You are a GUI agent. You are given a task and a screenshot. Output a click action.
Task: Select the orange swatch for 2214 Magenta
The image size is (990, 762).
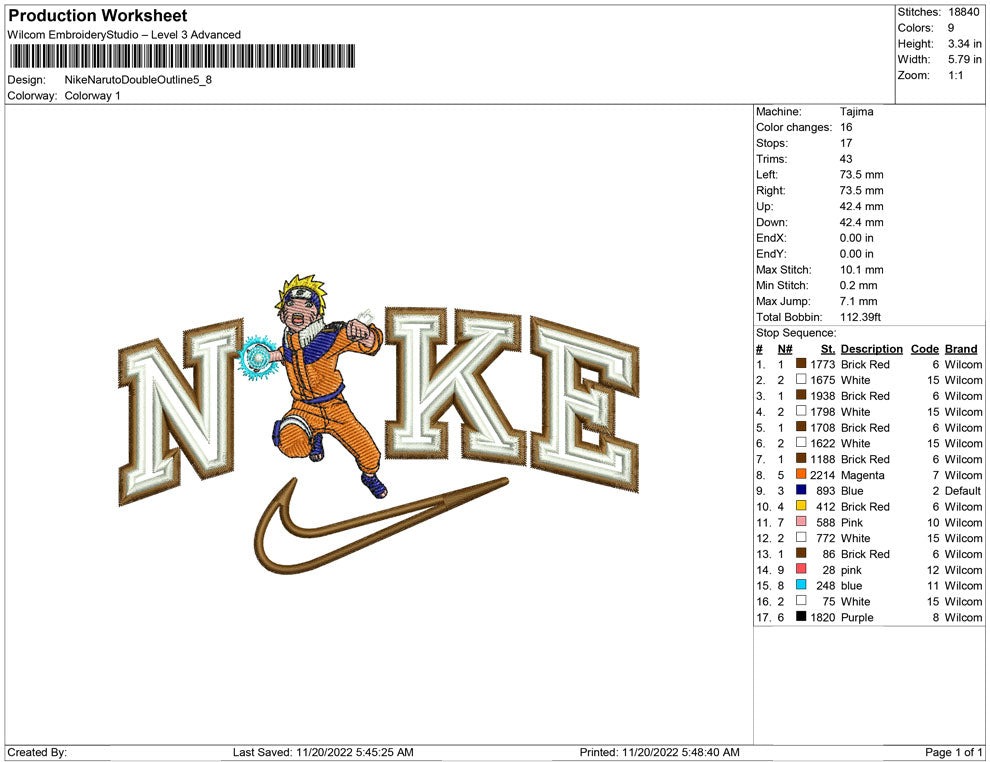[801, 474]
